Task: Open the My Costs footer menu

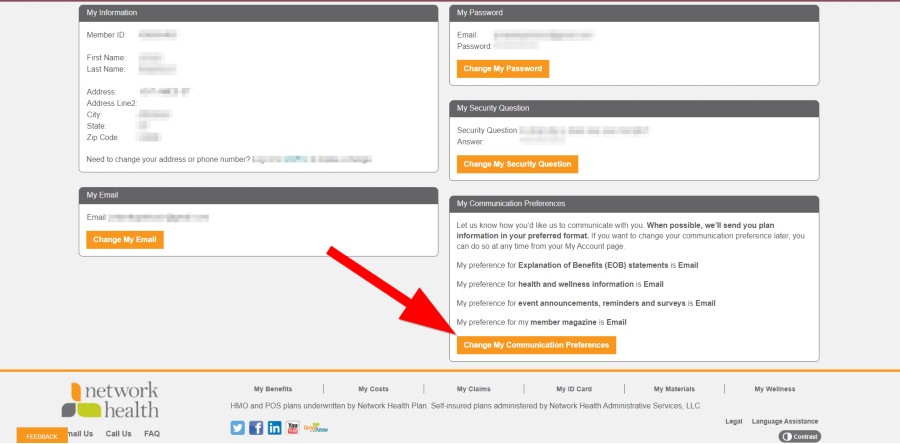Action: pos(373,389)
